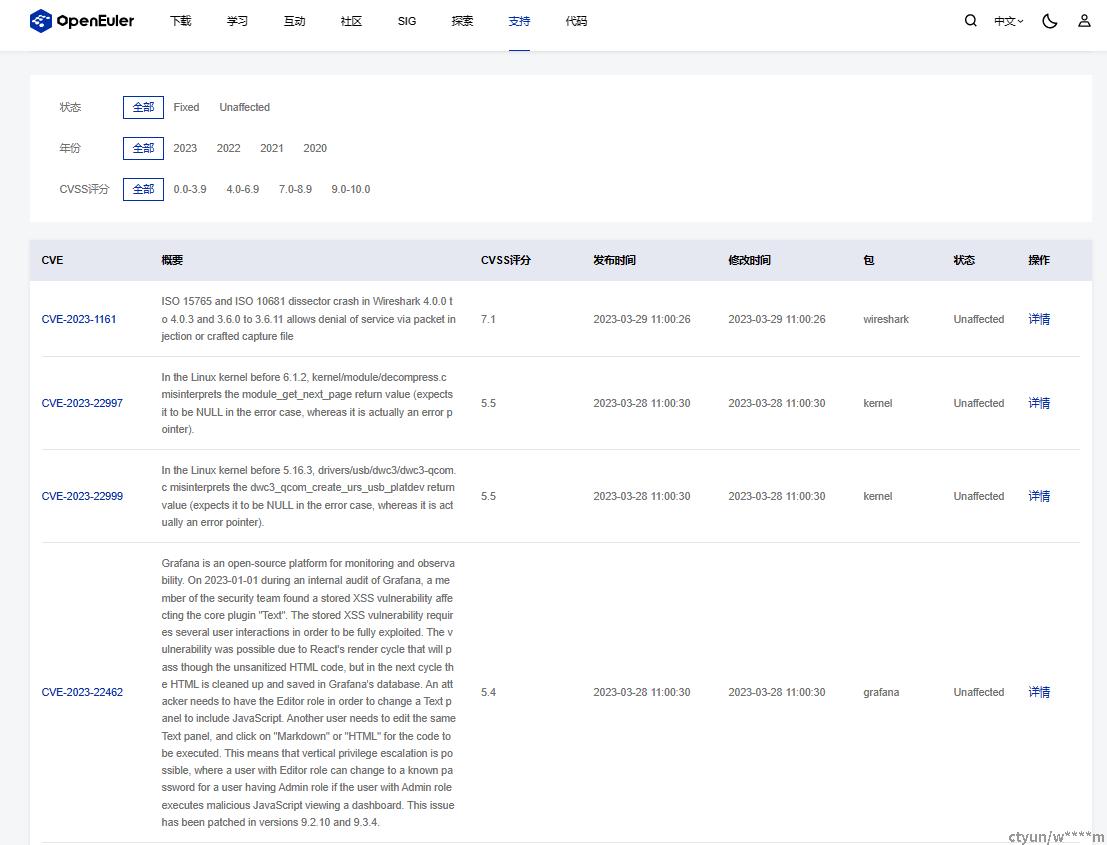This screenshot has height=845, width=1107.
Task: Filter by year 2020
Action: [x=315, y=148]
